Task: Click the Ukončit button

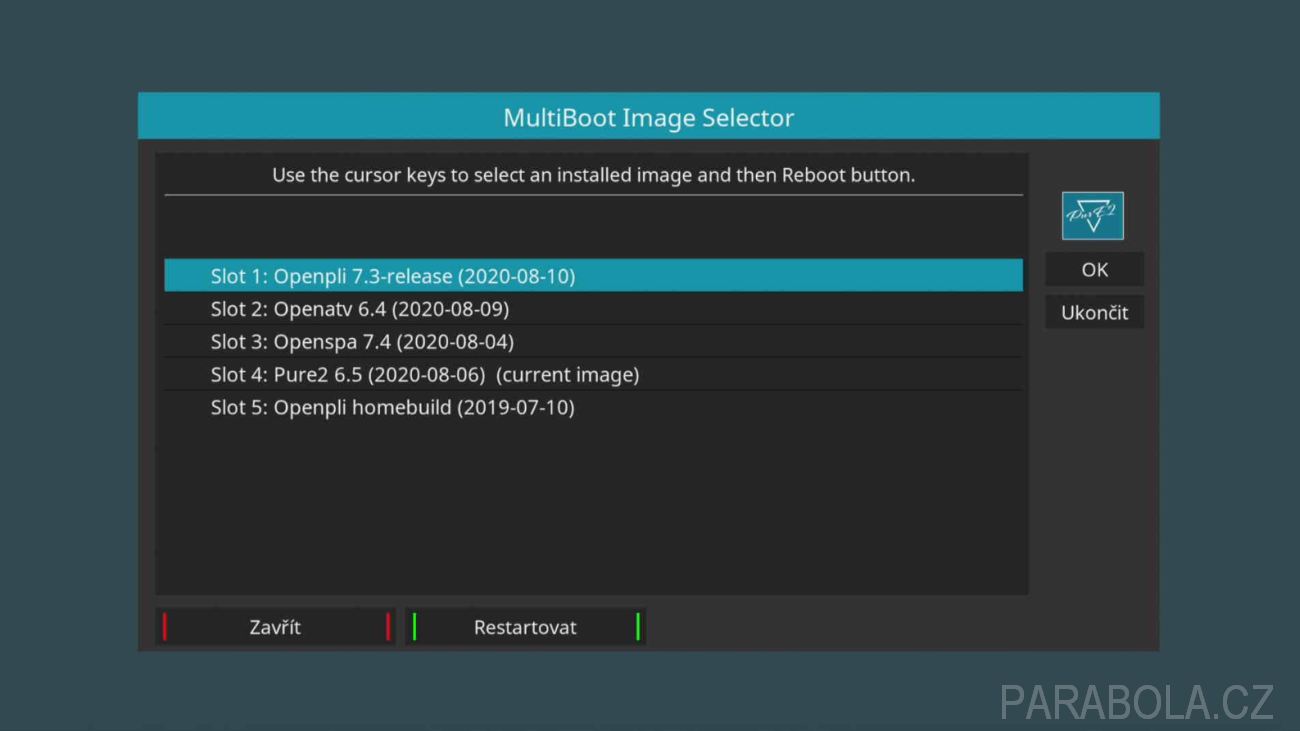Action: [x=1094, y=312]
